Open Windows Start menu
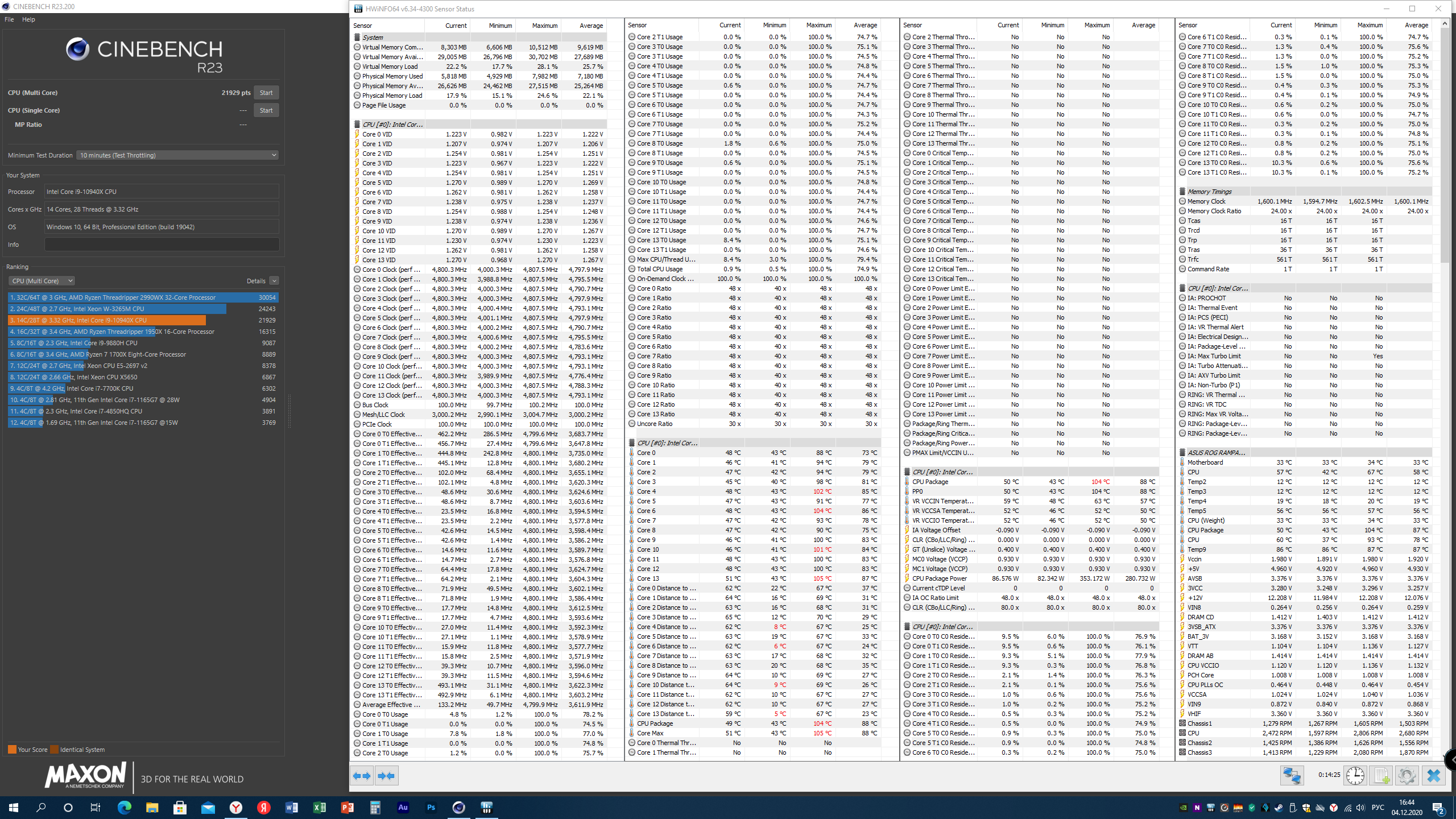The image size is (1456, 819). click(x=14, y=808)
